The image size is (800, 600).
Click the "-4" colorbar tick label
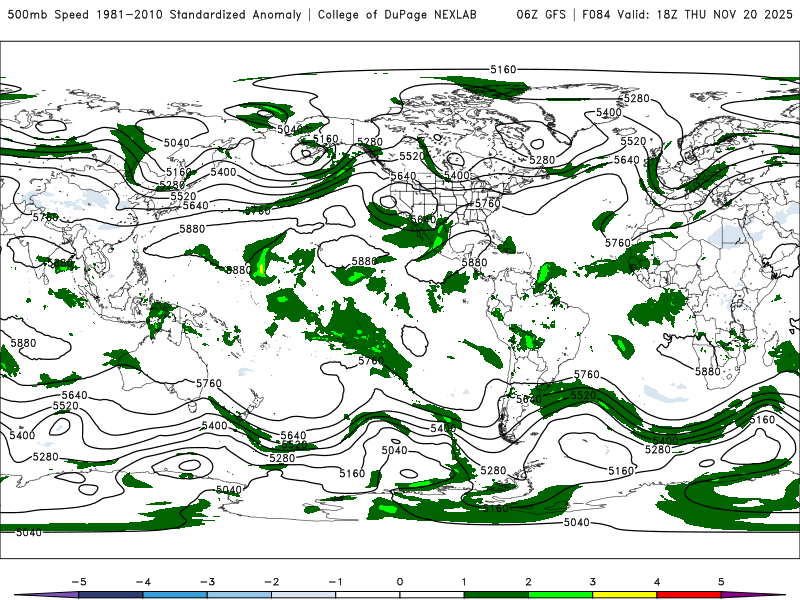pyautogui.click(x=143, y=582)
